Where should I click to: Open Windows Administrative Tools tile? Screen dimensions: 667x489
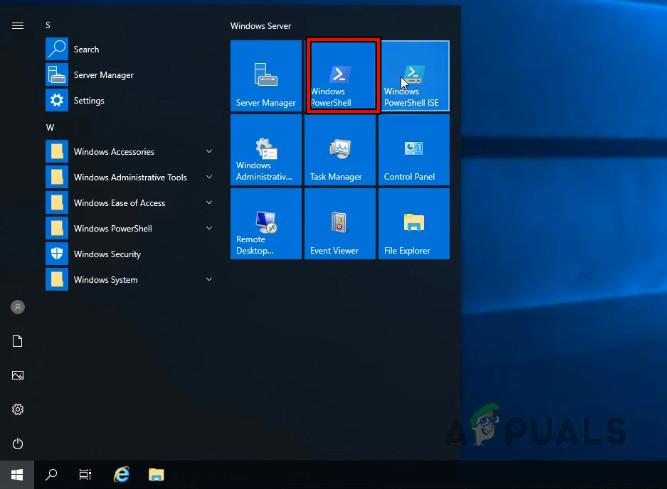coord(266,150)
